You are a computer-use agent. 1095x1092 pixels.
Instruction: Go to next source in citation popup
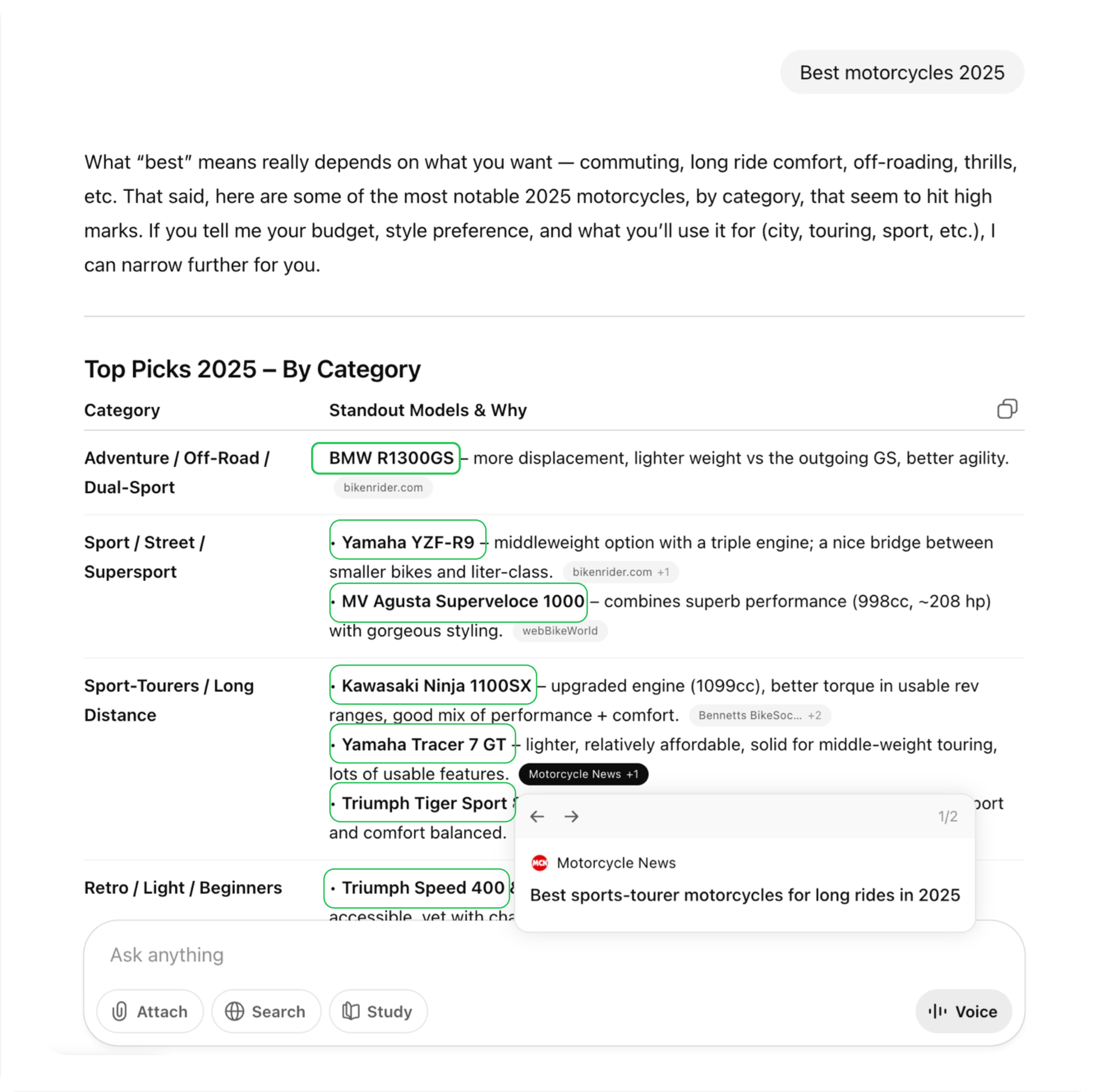(571, 816)
